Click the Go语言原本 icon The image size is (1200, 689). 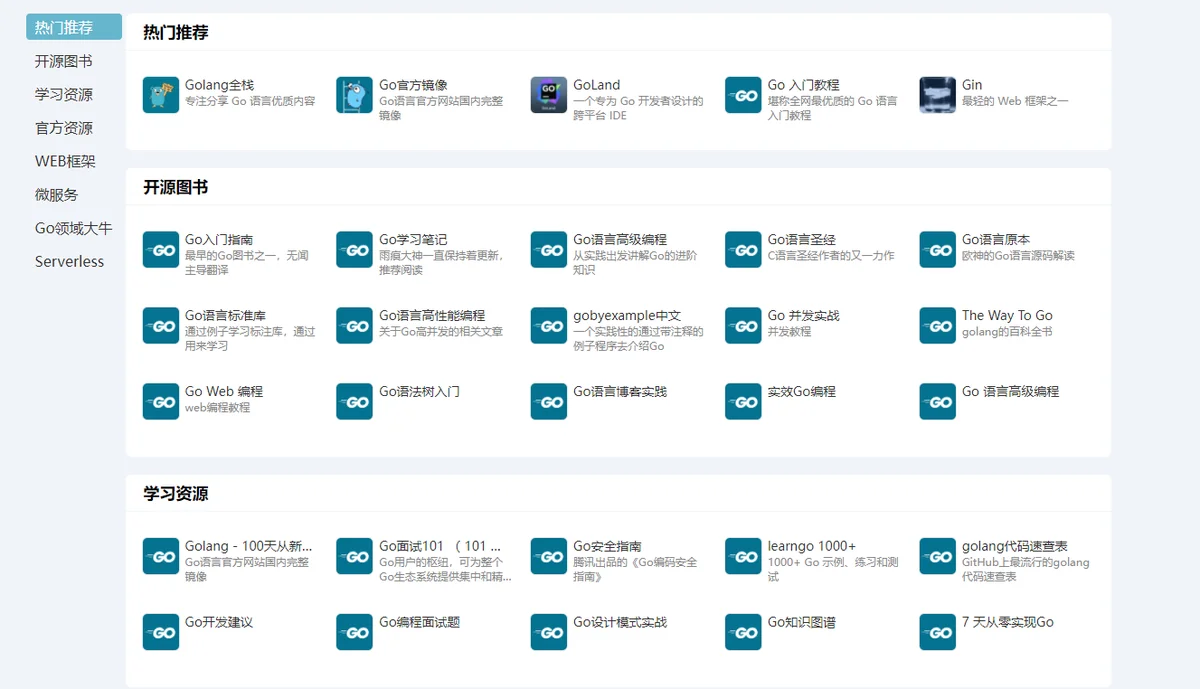point(938,250)
